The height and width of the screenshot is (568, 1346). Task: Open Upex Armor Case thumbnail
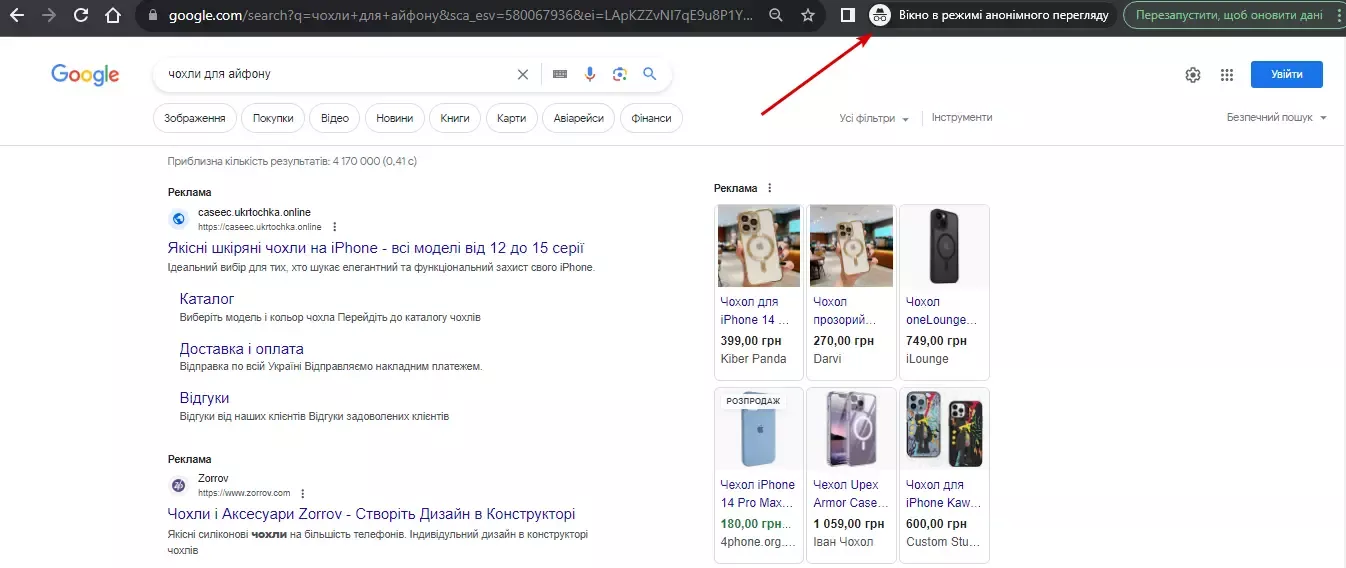[x=851, y=429]
